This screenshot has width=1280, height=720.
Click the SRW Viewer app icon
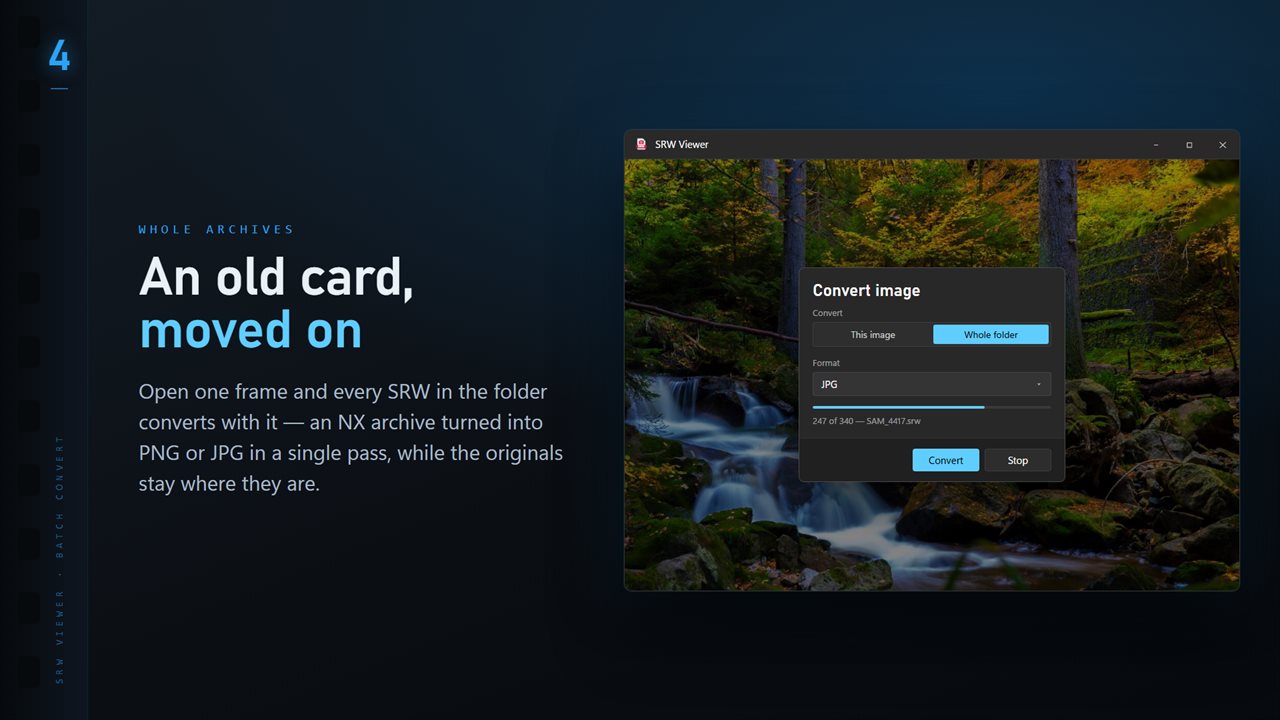click(640, 144)
